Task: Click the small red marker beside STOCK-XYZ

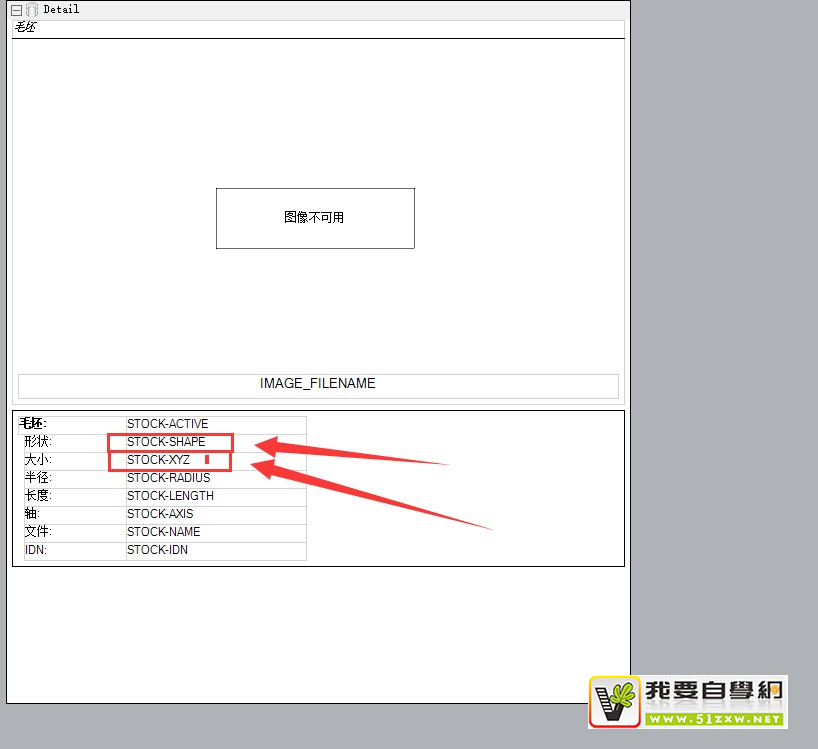Action: 207,460
